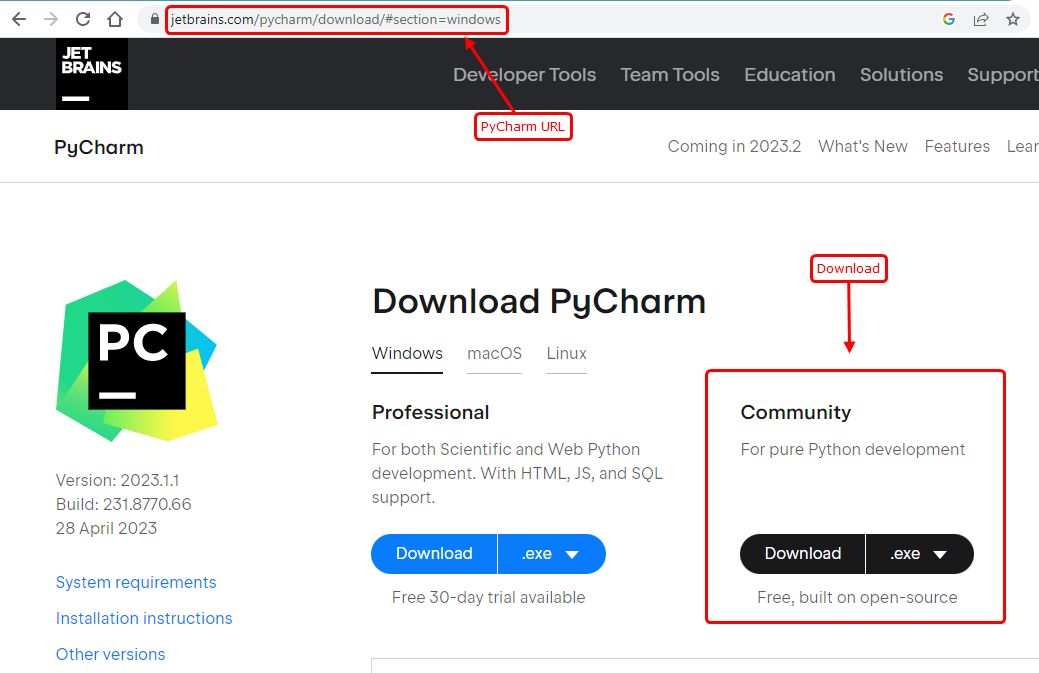Open Installation instructions link

pyautogui.click(x=144, y=618)
